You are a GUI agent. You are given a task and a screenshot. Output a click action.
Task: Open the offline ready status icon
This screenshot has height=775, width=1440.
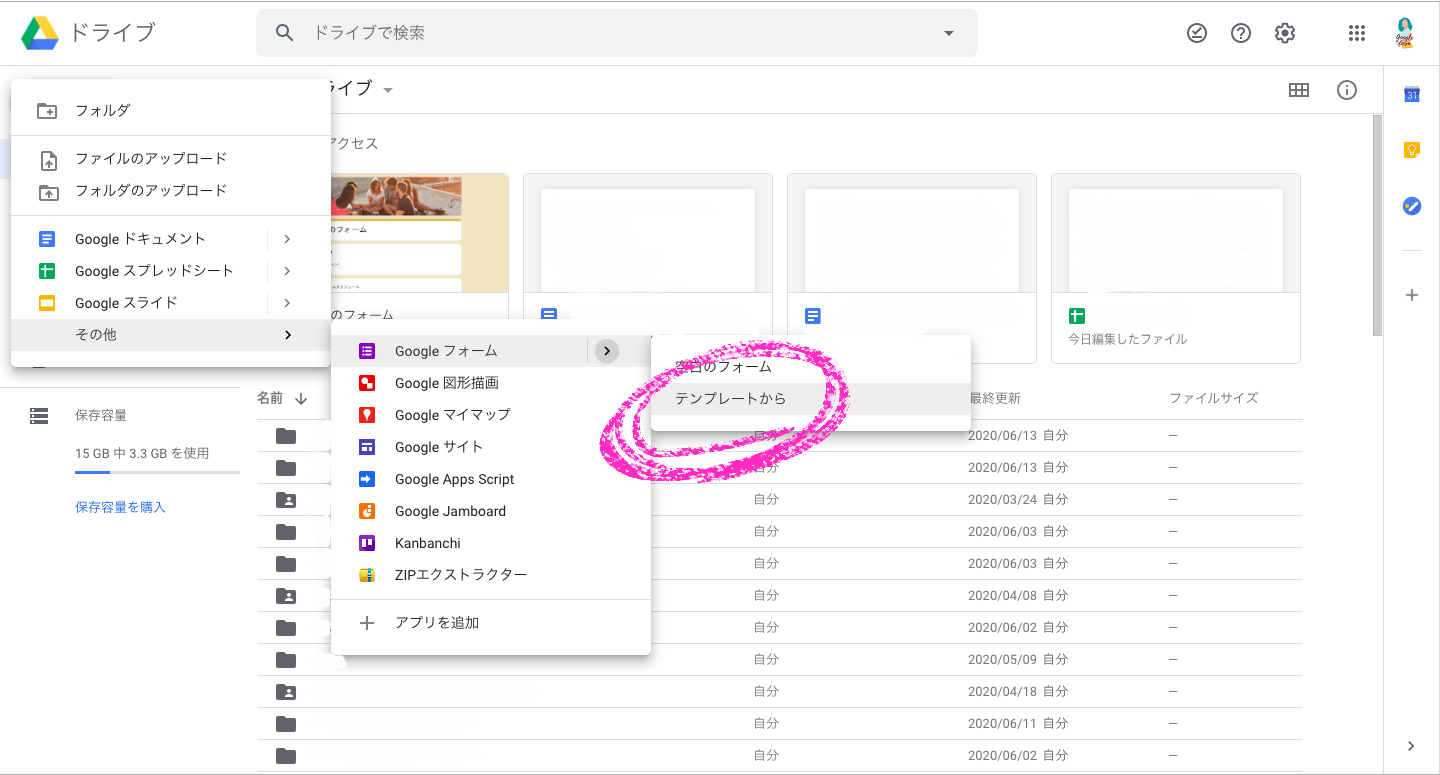[1196, 33]
